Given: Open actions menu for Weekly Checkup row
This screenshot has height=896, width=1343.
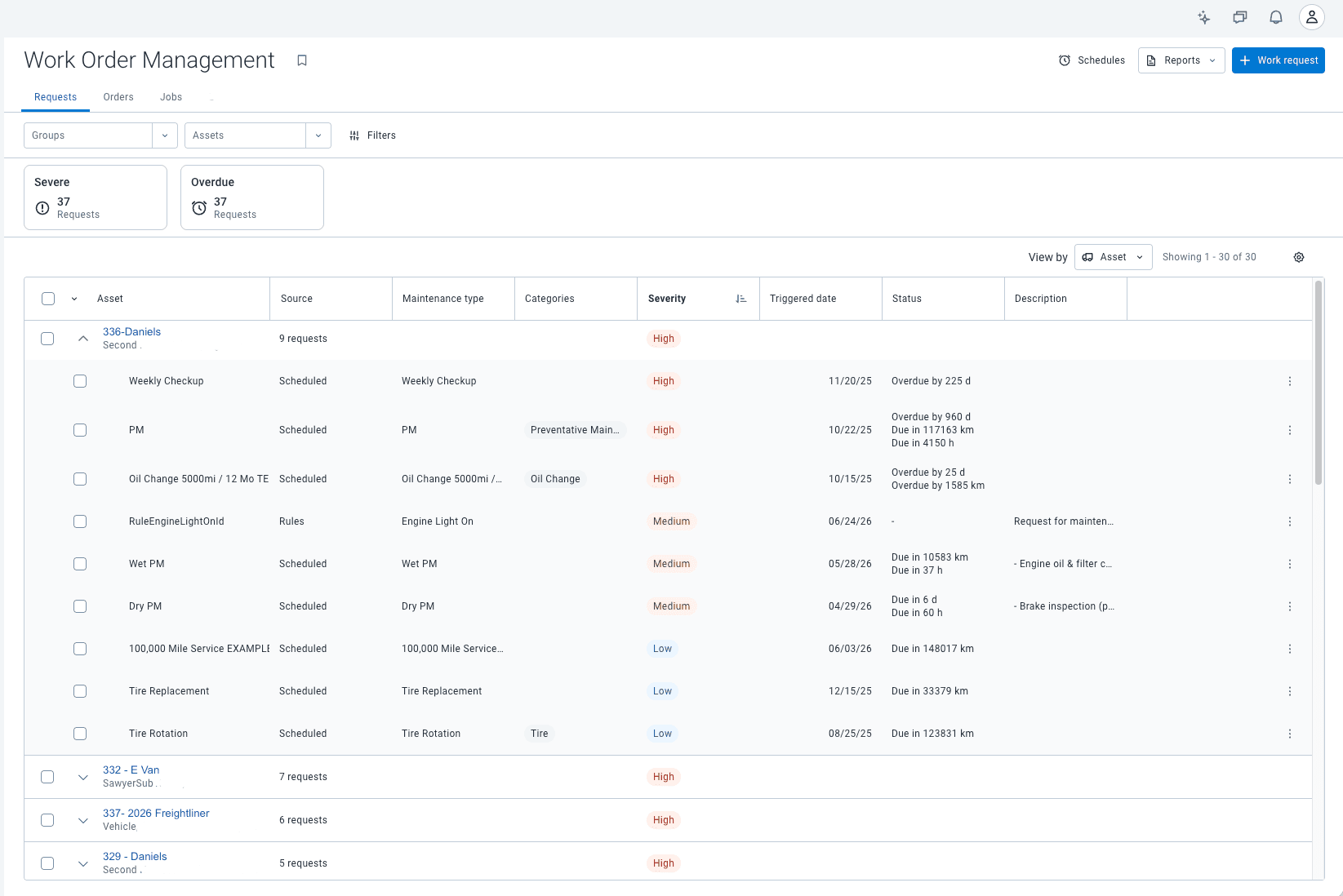Looking at the screenshot, I should tap(1290, 381).
